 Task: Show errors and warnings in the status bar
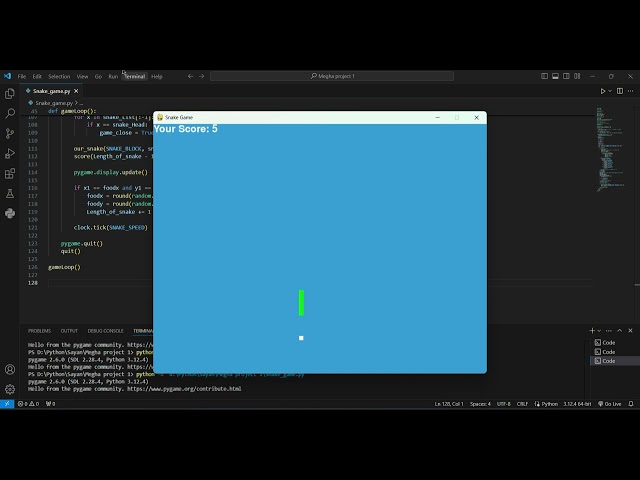[28, 404]
